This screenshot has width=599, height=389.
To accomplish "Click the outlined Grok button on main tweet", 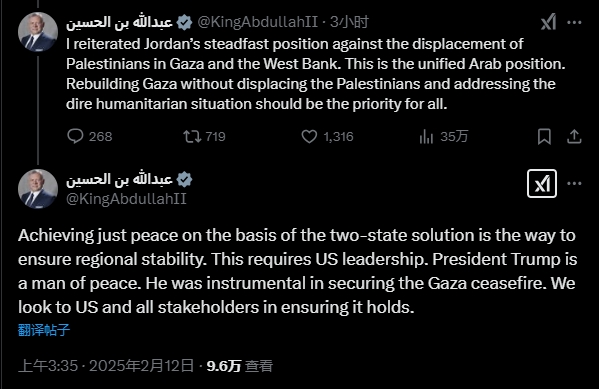I will tap(542, 183).
